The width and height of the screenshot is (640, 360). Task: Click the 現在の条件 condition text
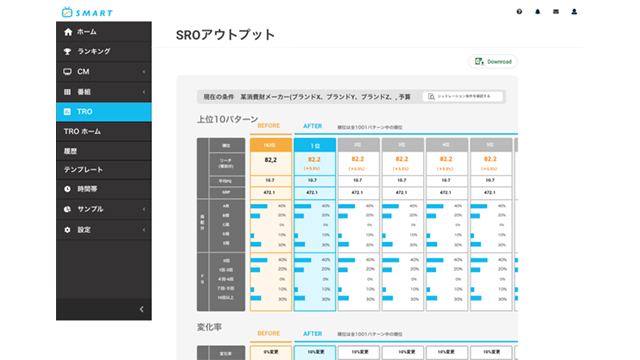tap(219, 97)
